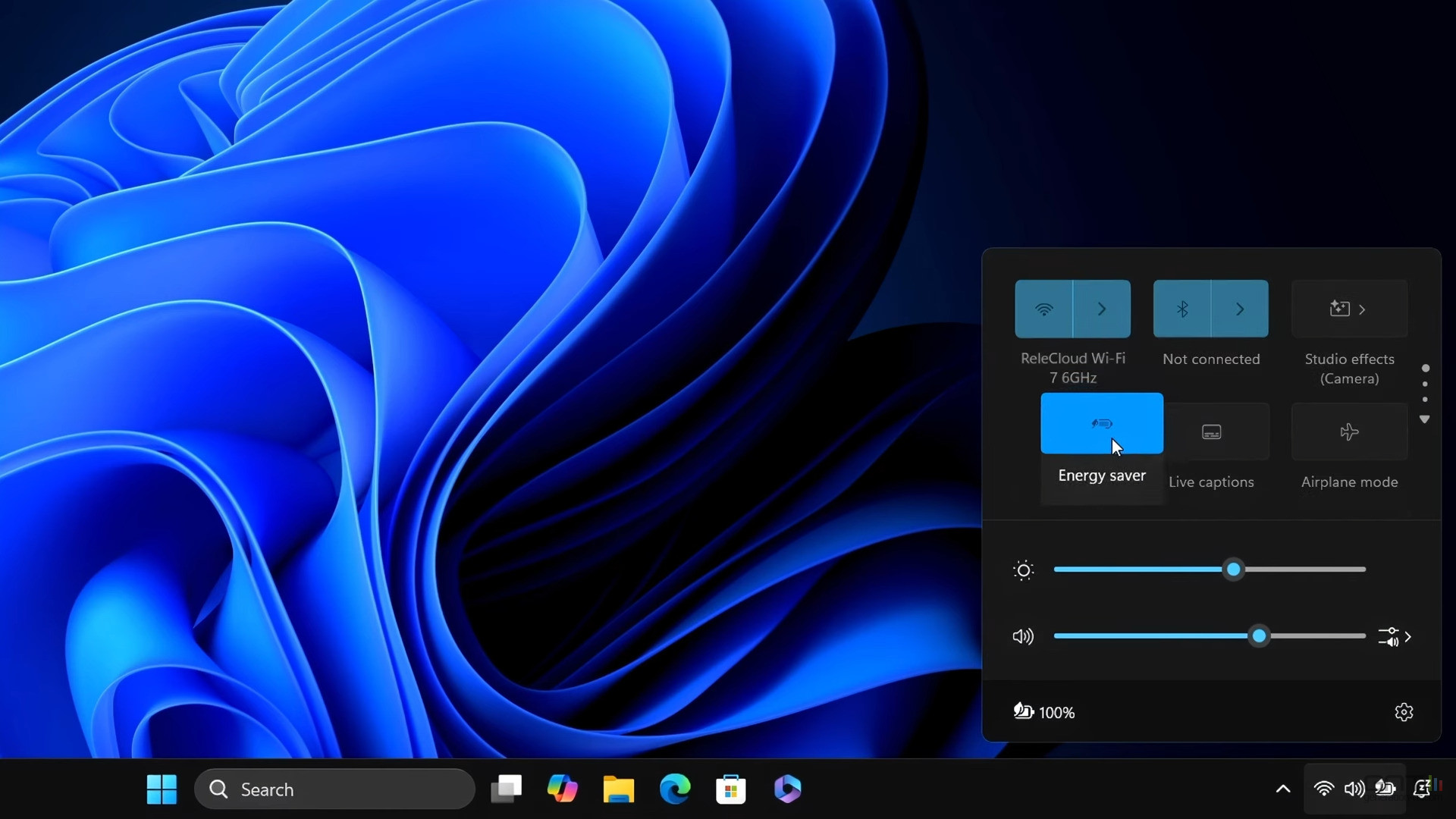Click the Wi-Fi network icon
1456x819 pixels.
pyautogui.click(x=1044, y=309)
